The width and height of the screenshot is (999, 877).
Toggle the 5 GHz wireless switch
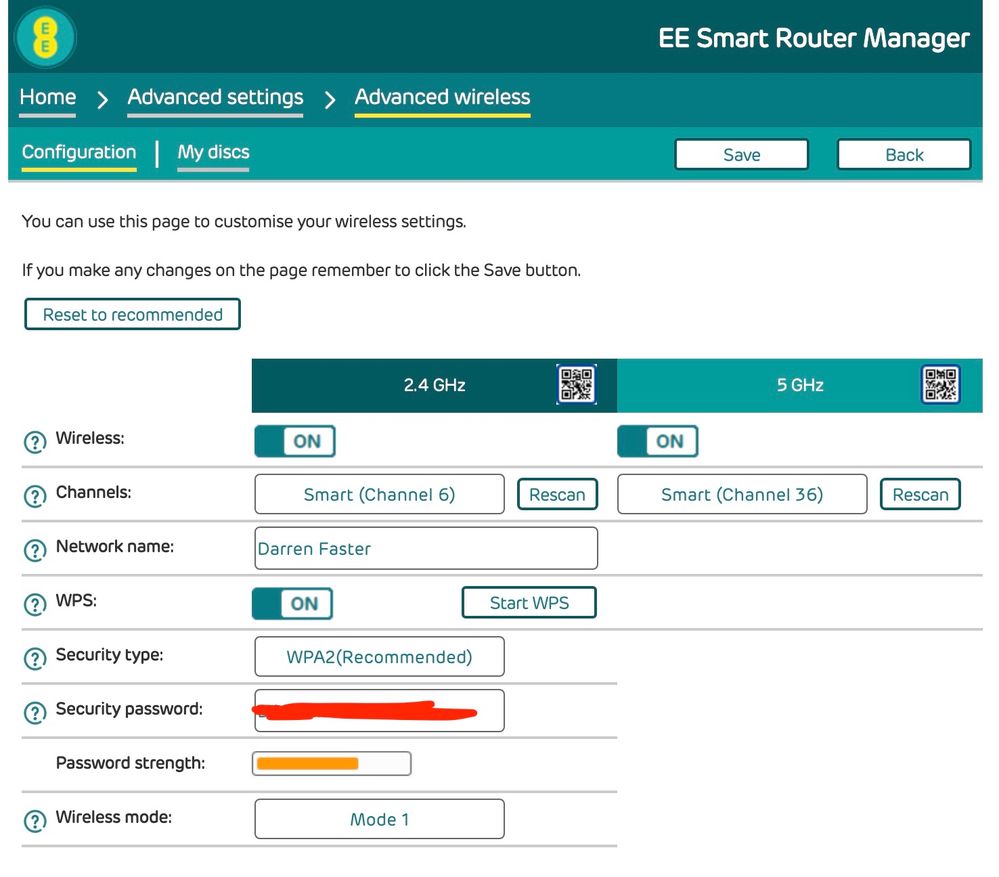(x=658, y=441)
